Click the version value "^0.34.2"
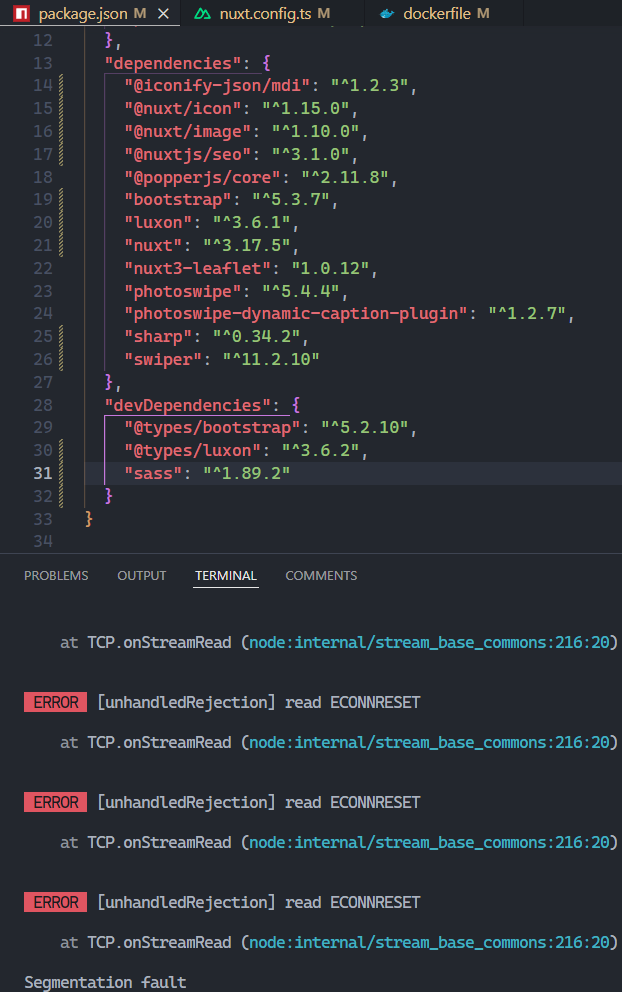Viewport: 622px width, 992px height. pos(256,337)
